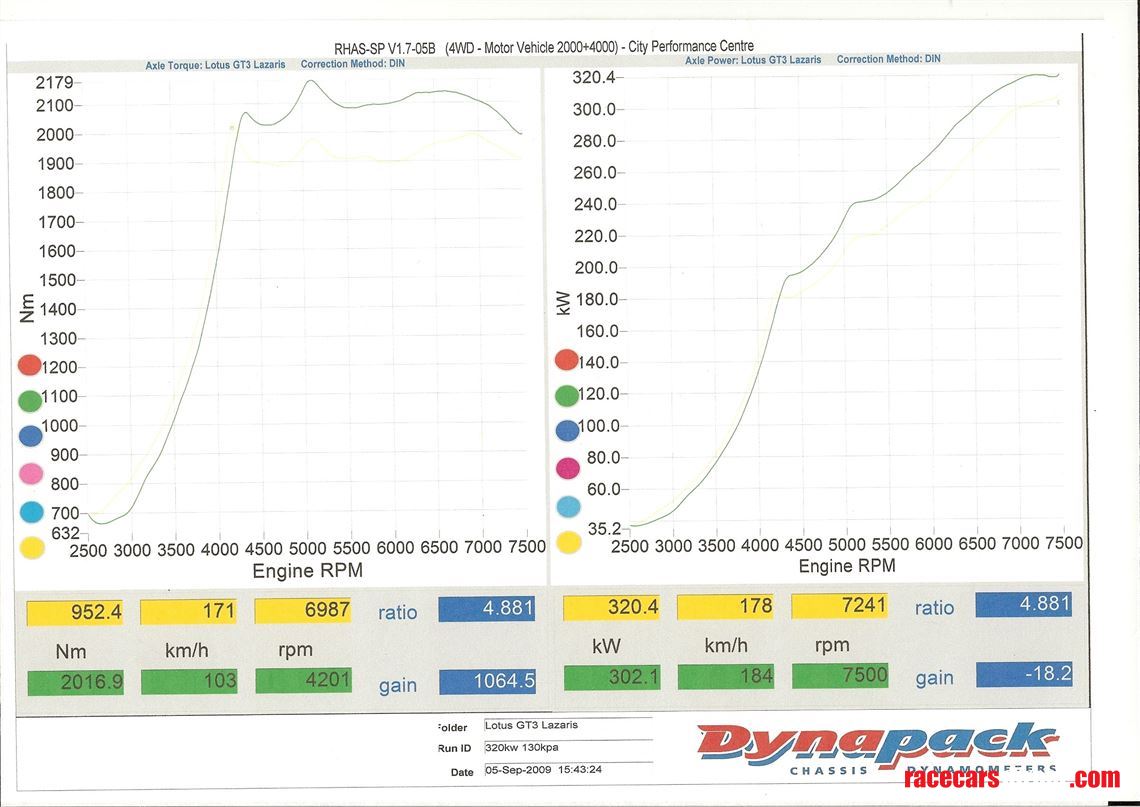The width and height of the screenshot is (1140, 807).
Task: Click the green 7500 rpm value box
Action: tap(839, 676)
